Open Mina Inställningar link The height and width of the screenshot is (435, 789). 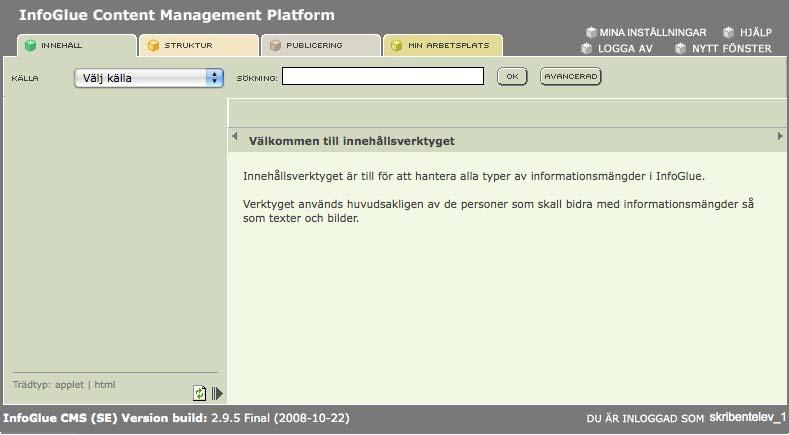click(653, 33)
